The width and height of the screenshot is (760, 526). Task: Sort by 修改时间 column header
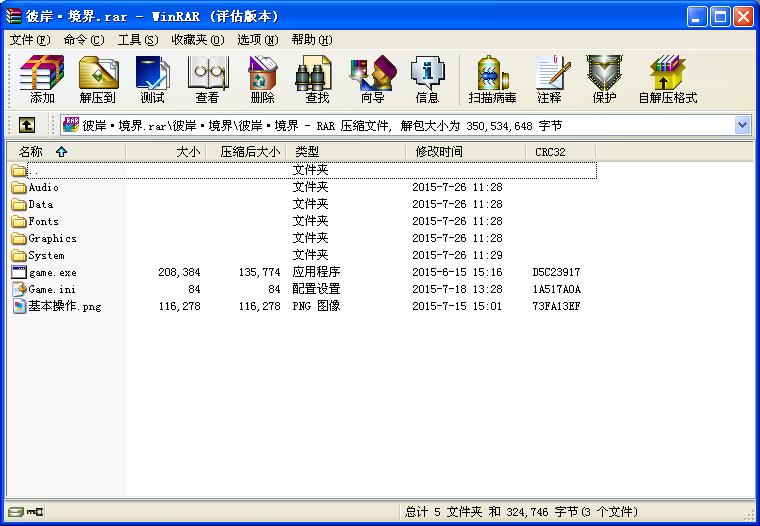(466, 152)
